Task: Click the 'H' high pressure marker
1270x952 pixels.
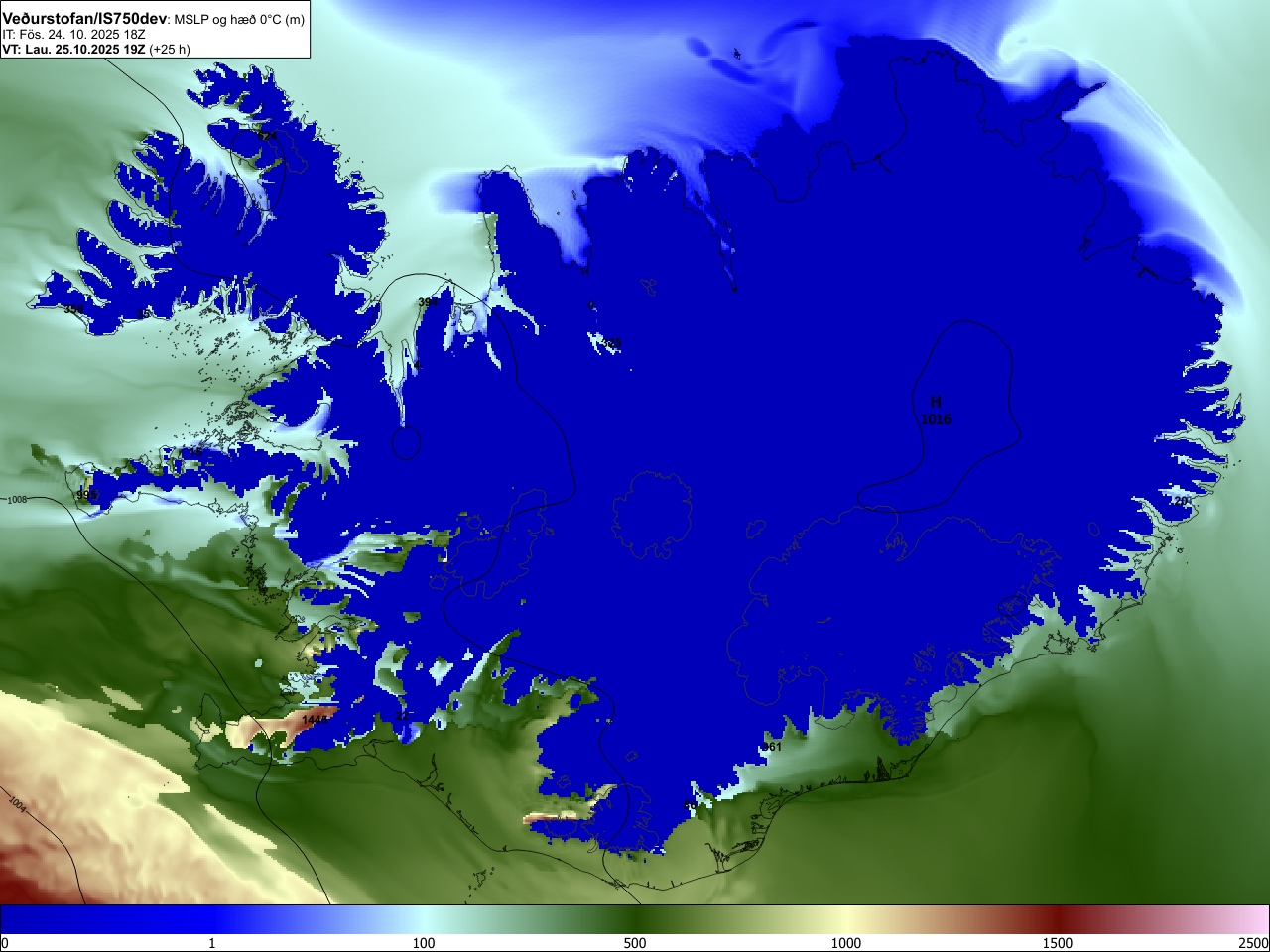Action: tap(935, 402)
